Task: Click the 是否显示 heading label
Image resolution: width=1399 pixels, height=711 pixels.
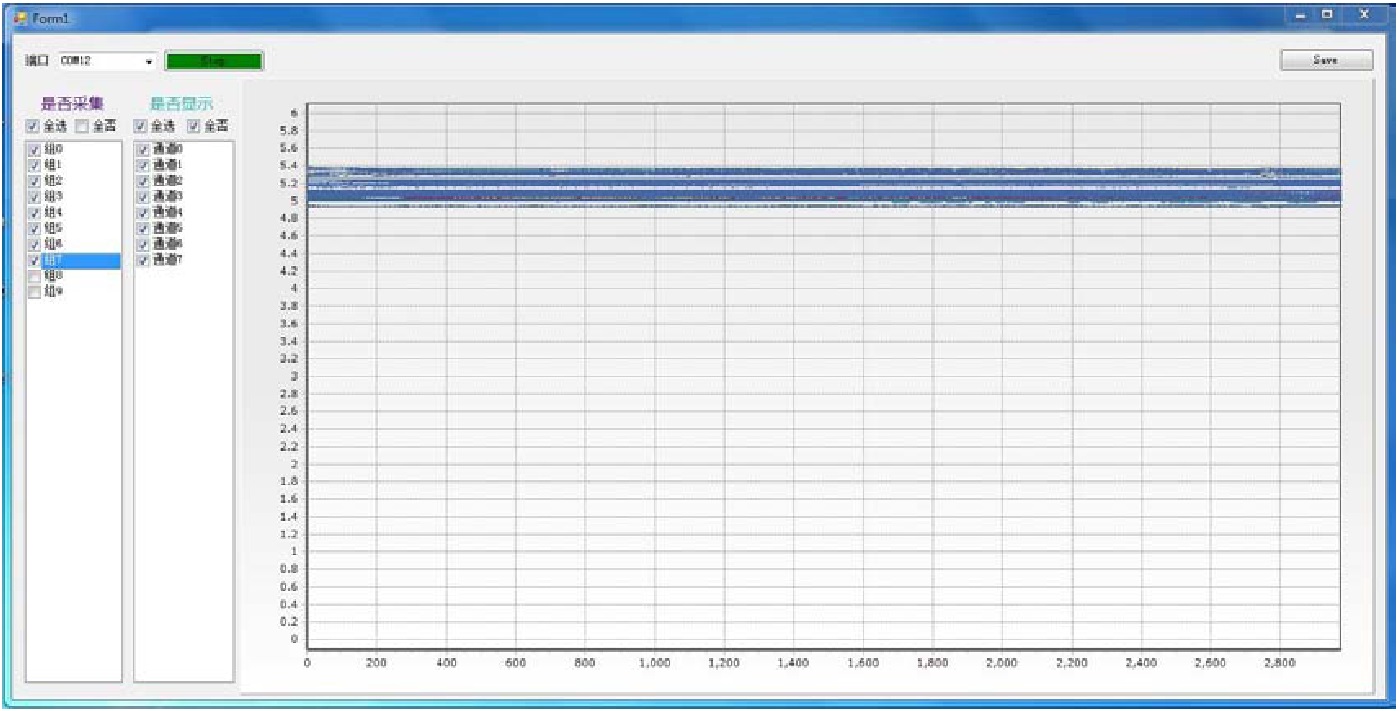Action: (181, 103)
